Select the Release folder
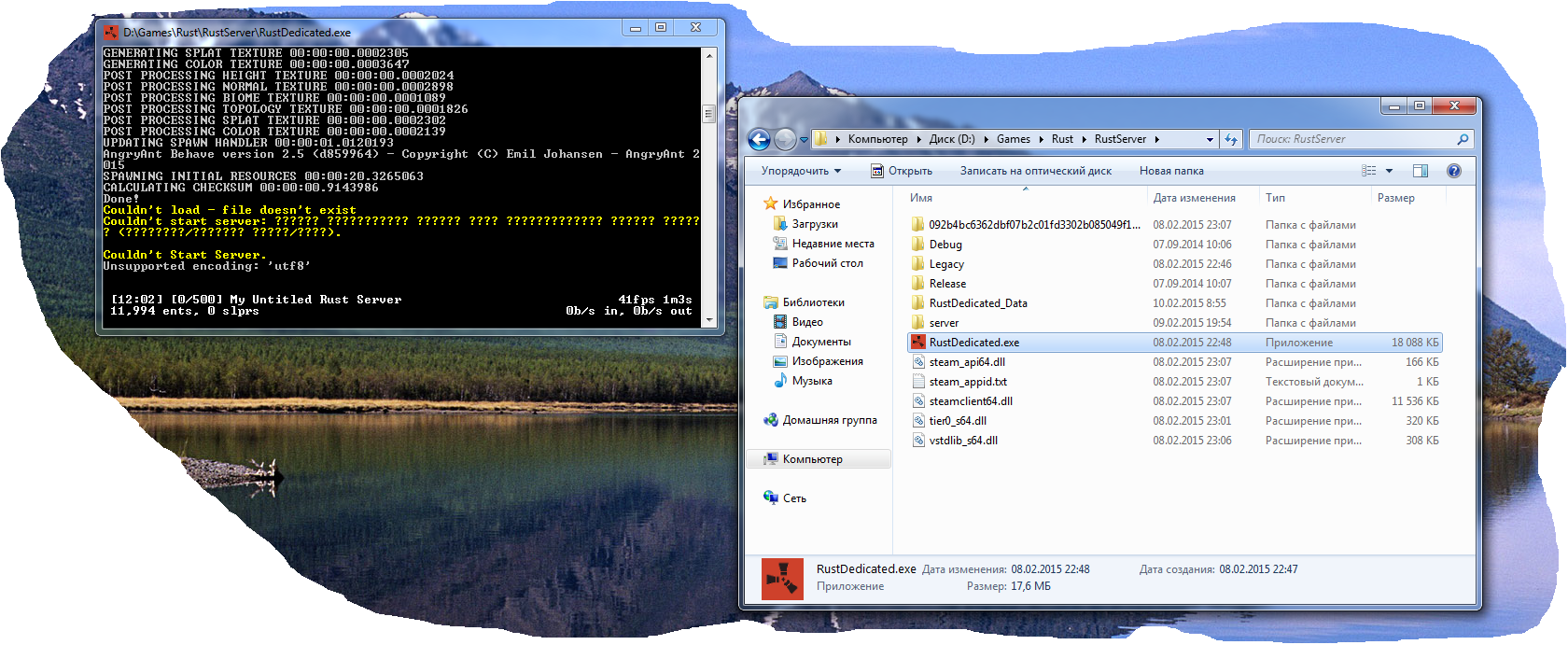1568x645 pixels. pyautogui.click(x=1176, y=284)
